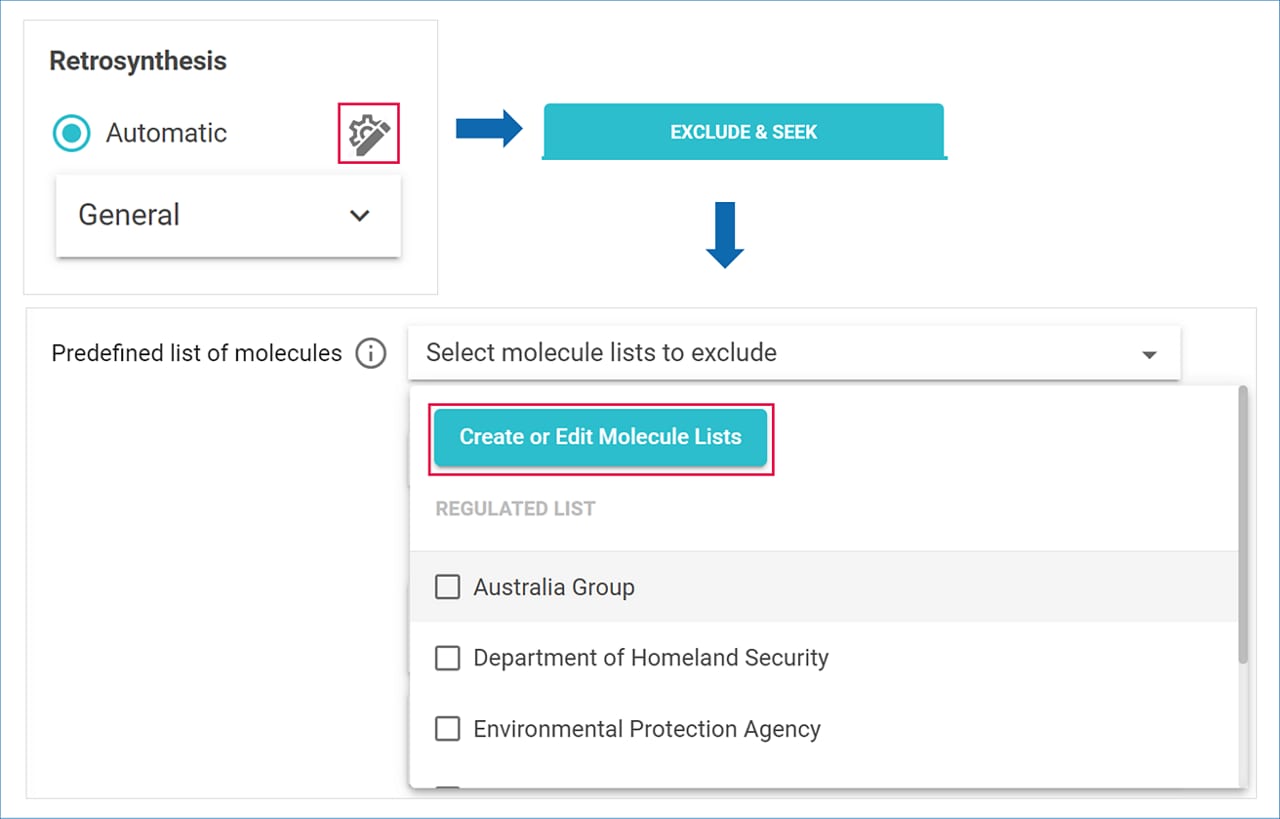Click the General dropdown label text
The width and height of the screenshot is (1280, 819).
129,215
